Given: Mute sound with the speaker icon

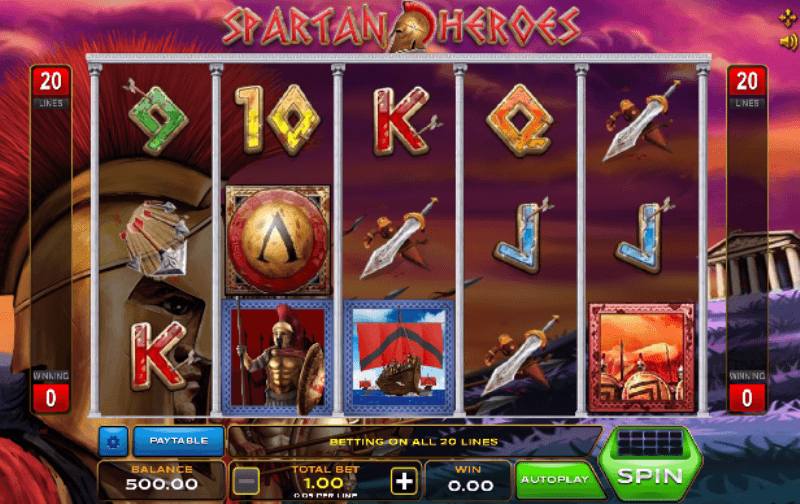Looking at the screenshot, I should (788, 42).
